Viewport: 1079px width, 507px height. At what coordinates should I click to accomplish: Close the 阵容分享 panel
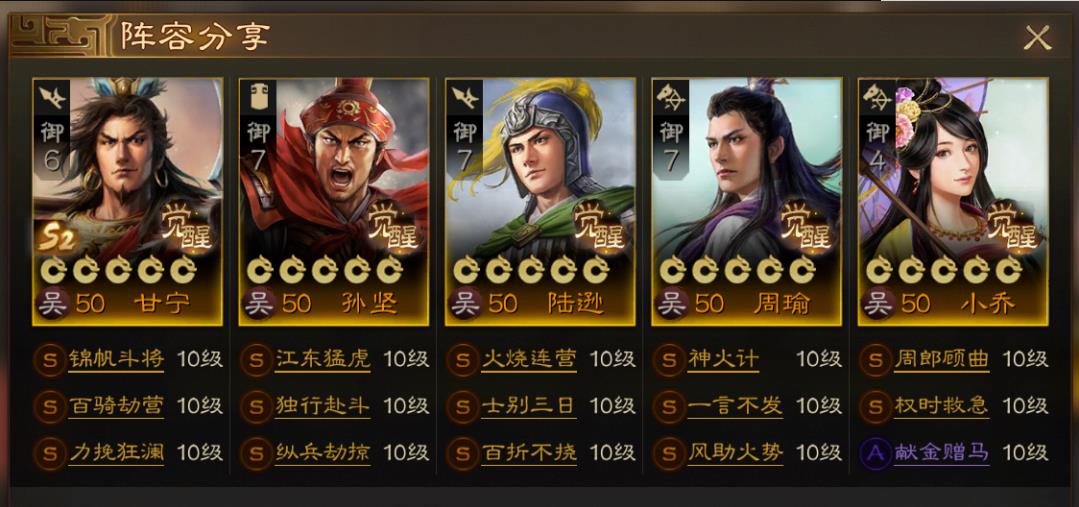(x=1037, y=37)
